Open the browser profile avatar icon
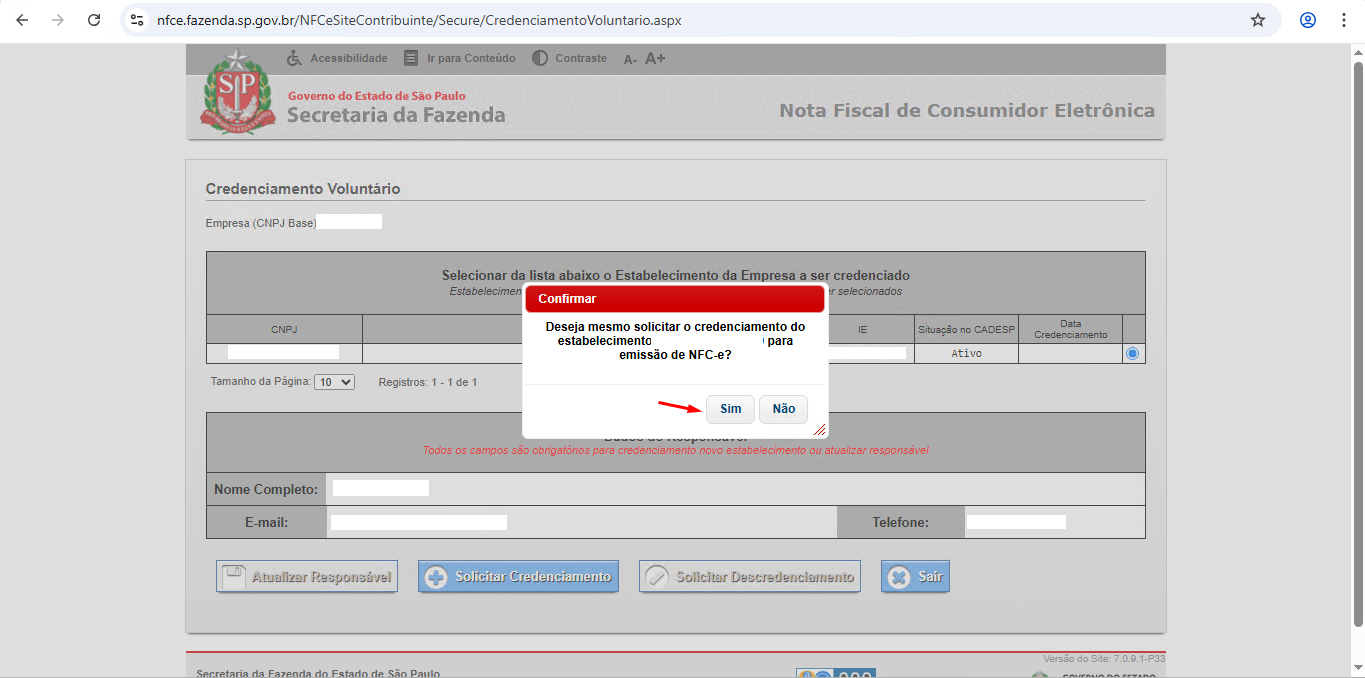Viewport: 1365px width, 678px height. (1307, 20)
